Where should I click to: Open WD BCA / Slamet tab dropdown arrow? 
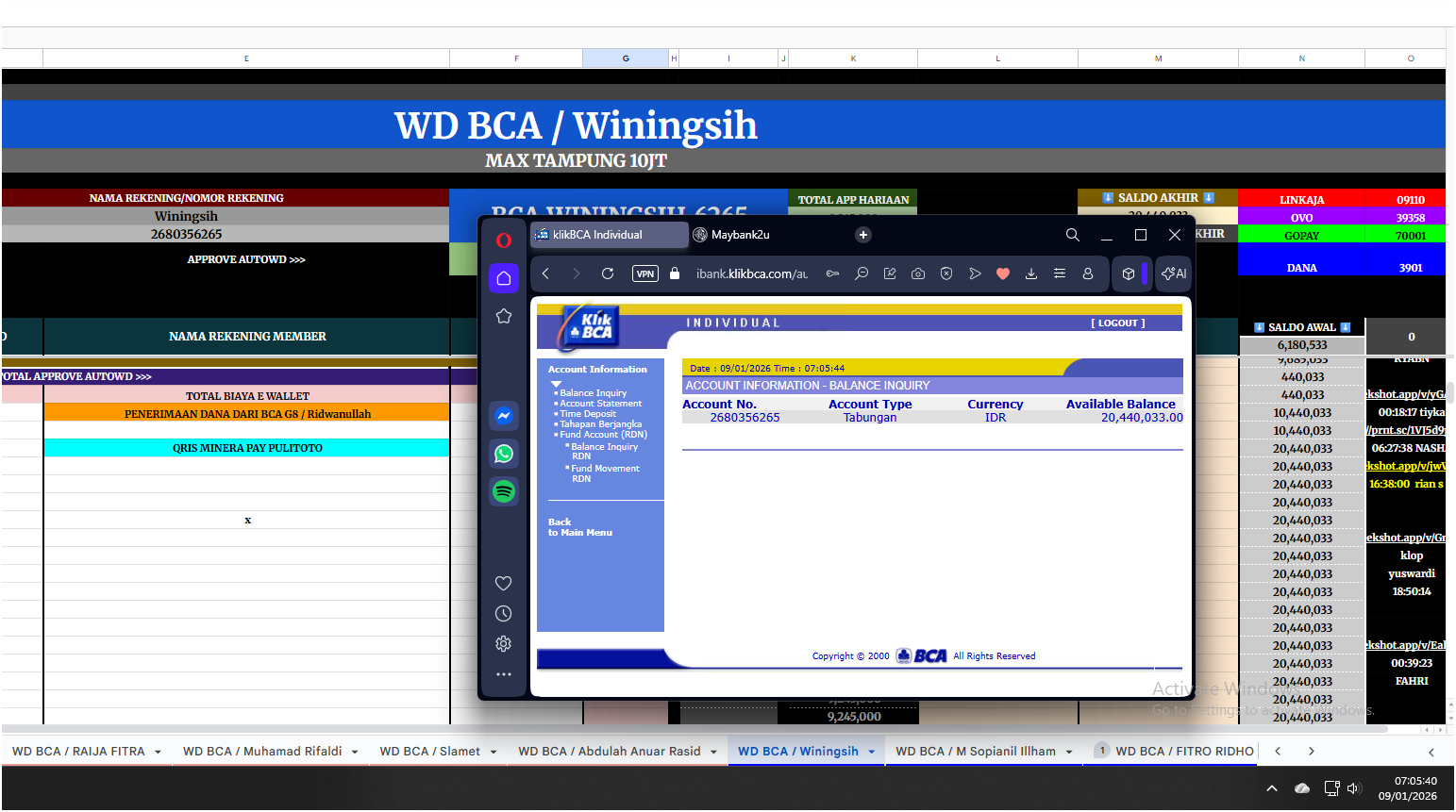point(494,753)
